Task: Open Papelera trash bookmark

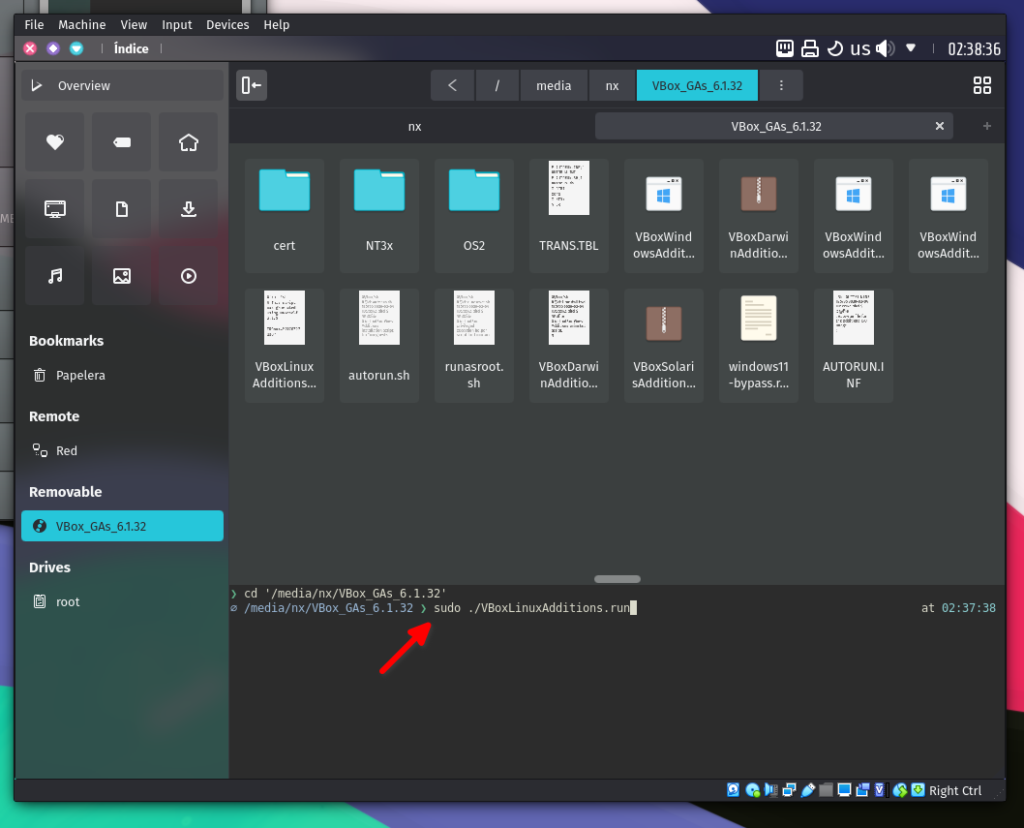Action: click(x=122, y=375)
